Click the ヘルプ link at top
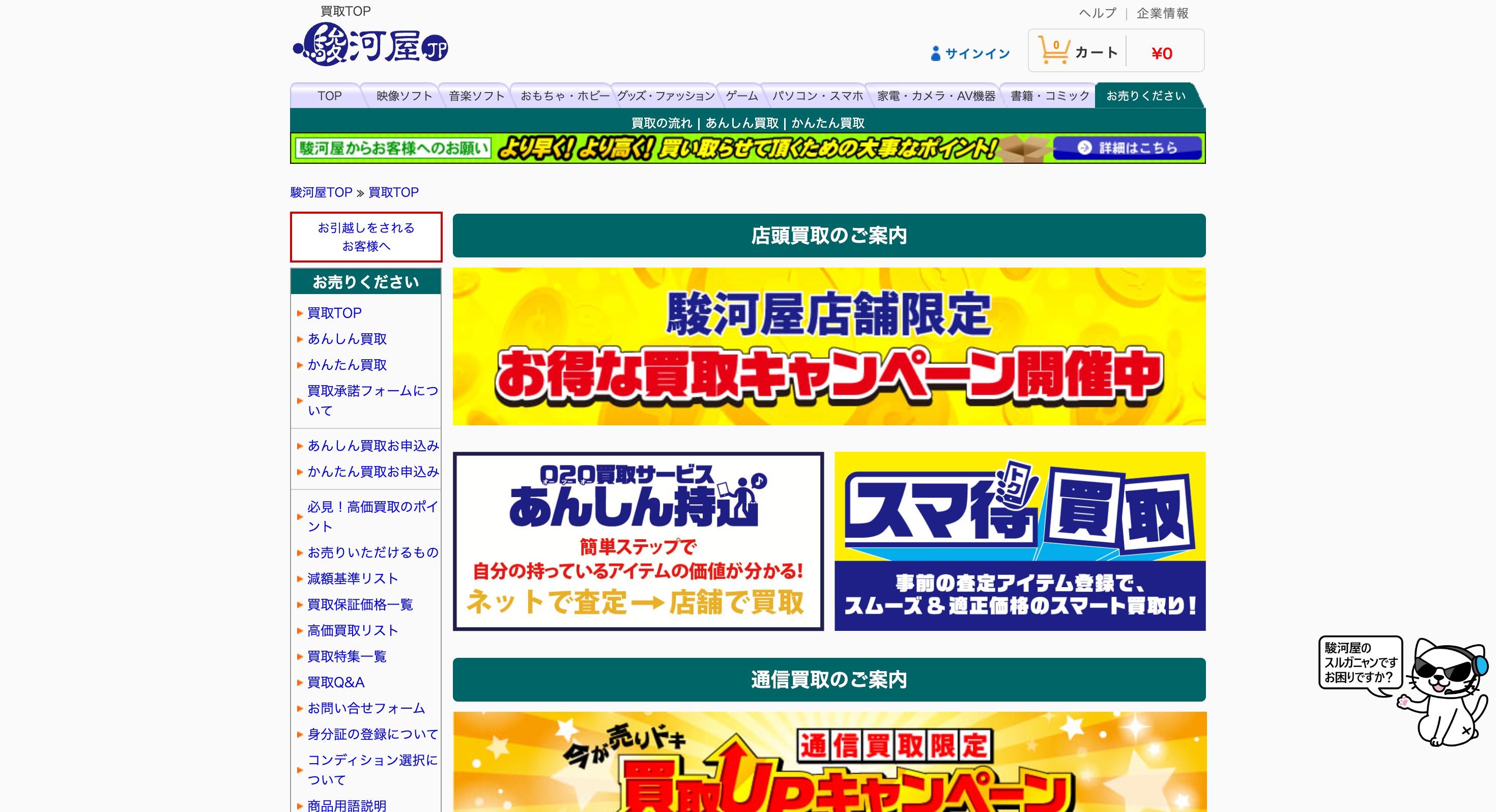The height and width of the screenshot is (812, 1496). [1097, 13]
